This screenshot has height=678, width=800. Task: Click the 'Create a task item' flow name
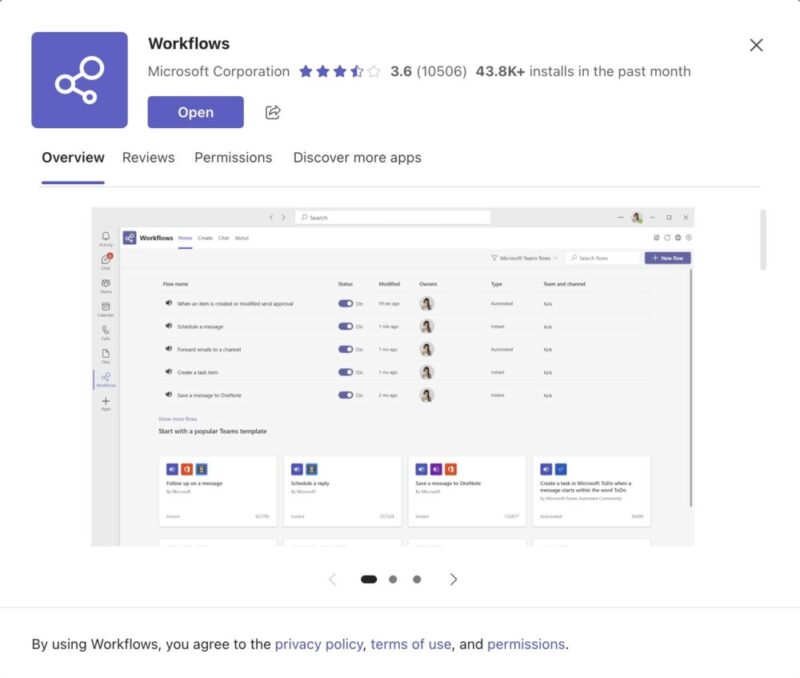point(197,372)
